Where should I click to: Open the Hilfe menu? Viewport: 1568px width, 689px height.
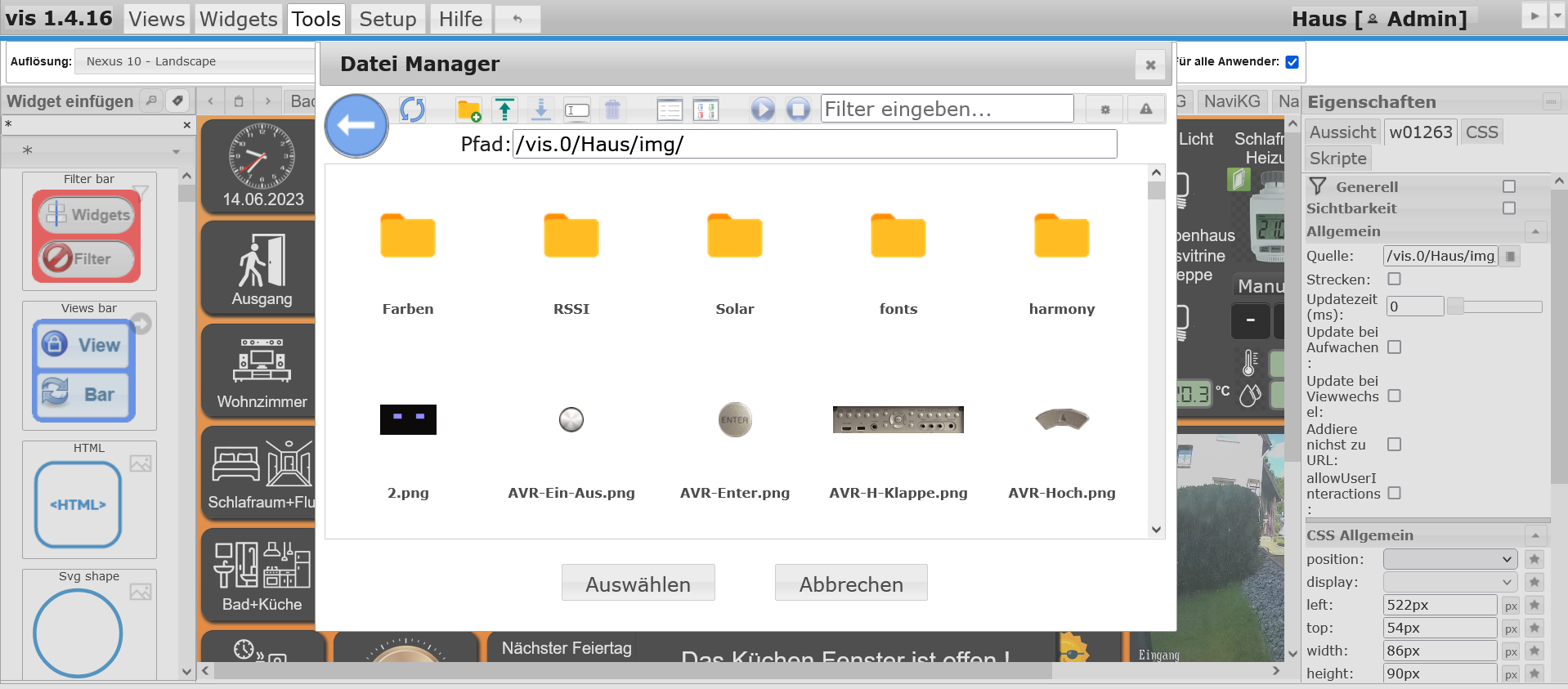(461, 19)
